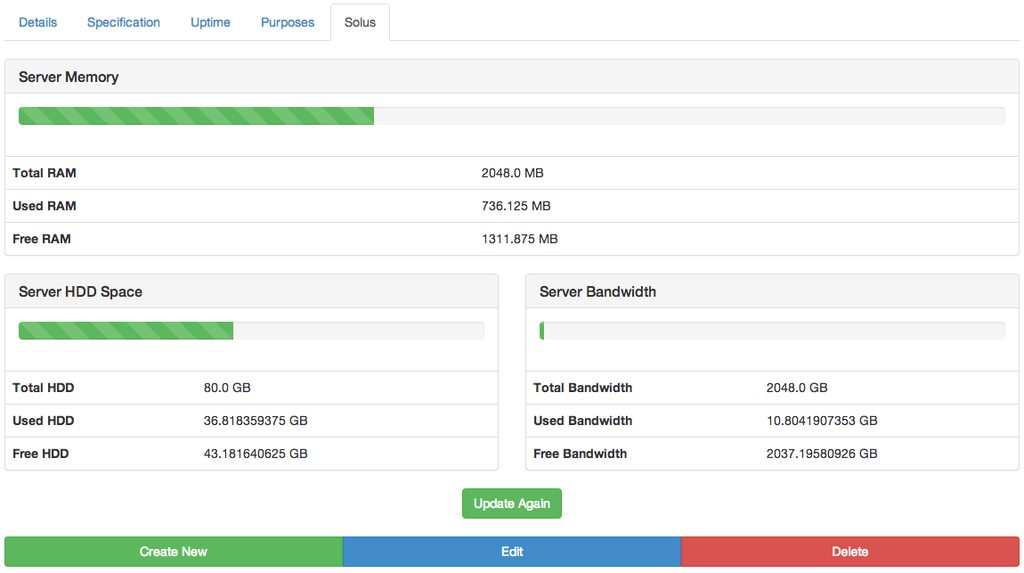Click the Server HDD Space panel heading

point(80,292)
